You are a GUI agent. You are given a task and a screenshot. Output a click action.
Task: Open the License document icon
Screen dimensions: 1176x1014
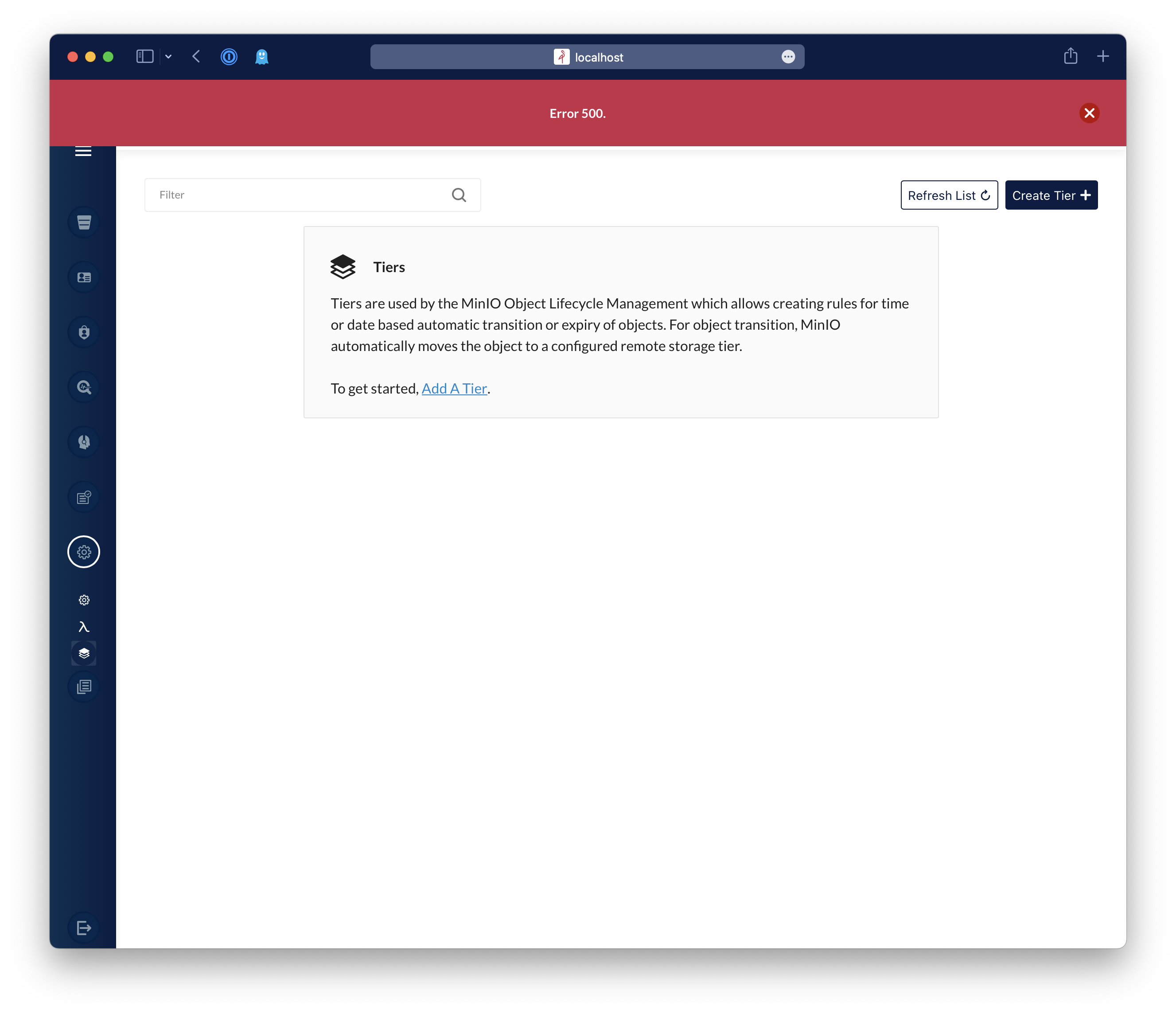point(84,497)
